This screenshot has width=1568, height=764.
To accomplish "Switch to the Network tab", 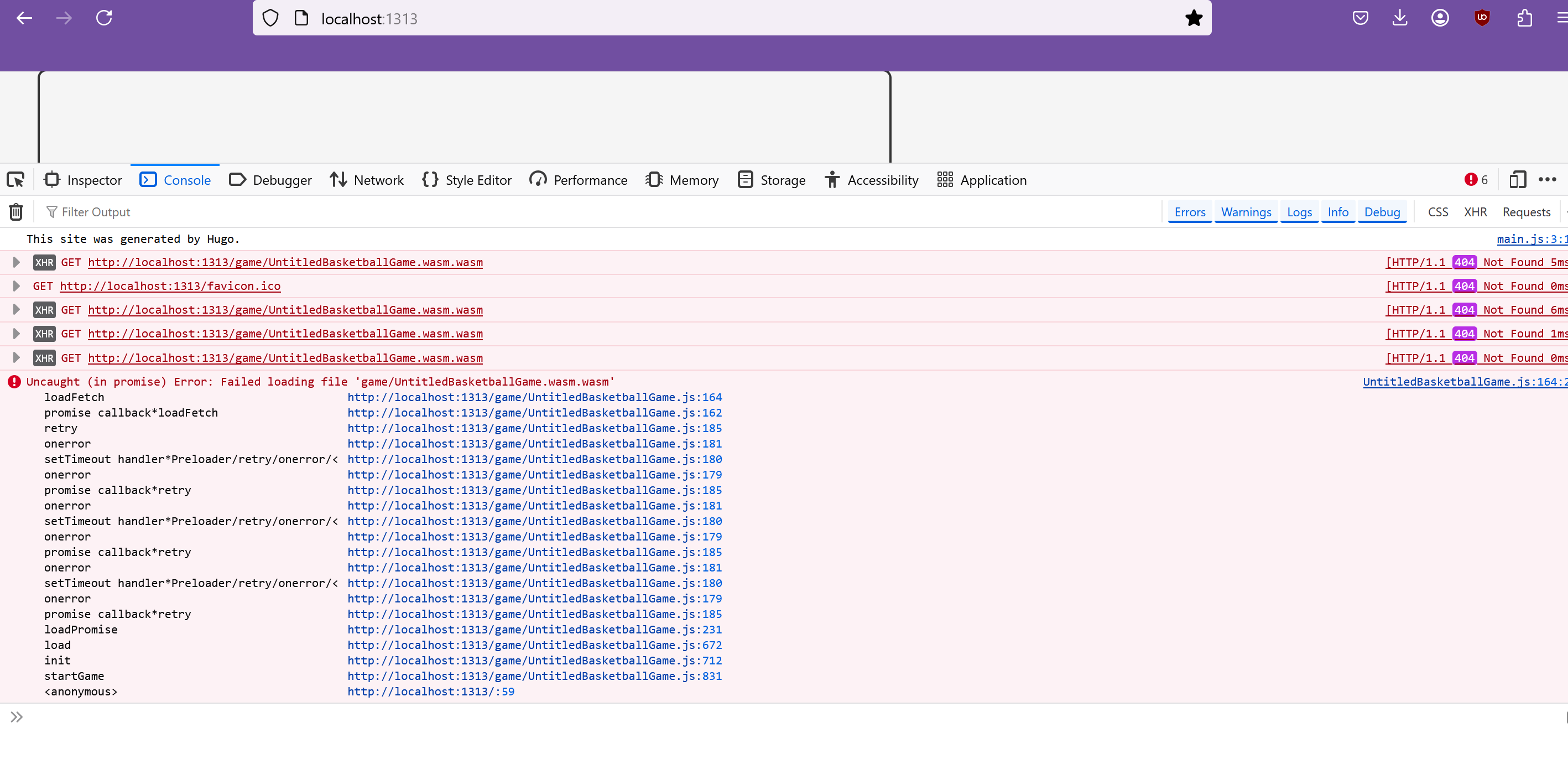I will click(x=367, y=180).
